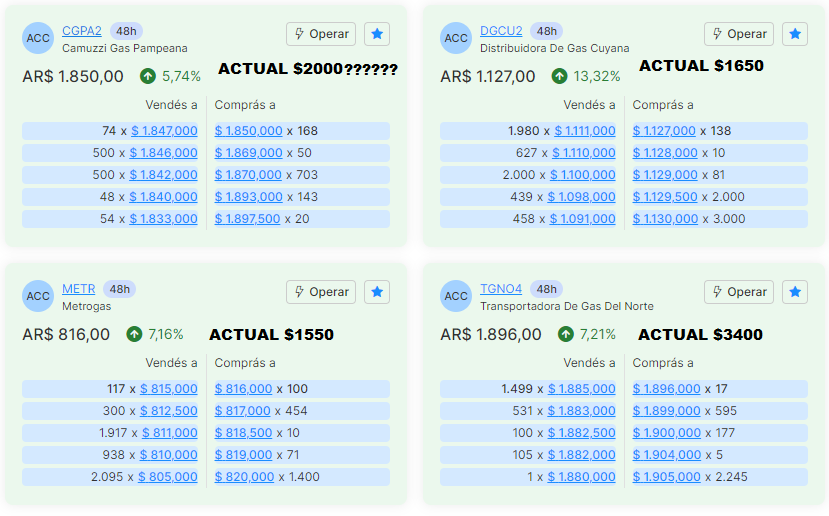Select sell price $ 1.846,000 for CGPA2

(163, 153)
